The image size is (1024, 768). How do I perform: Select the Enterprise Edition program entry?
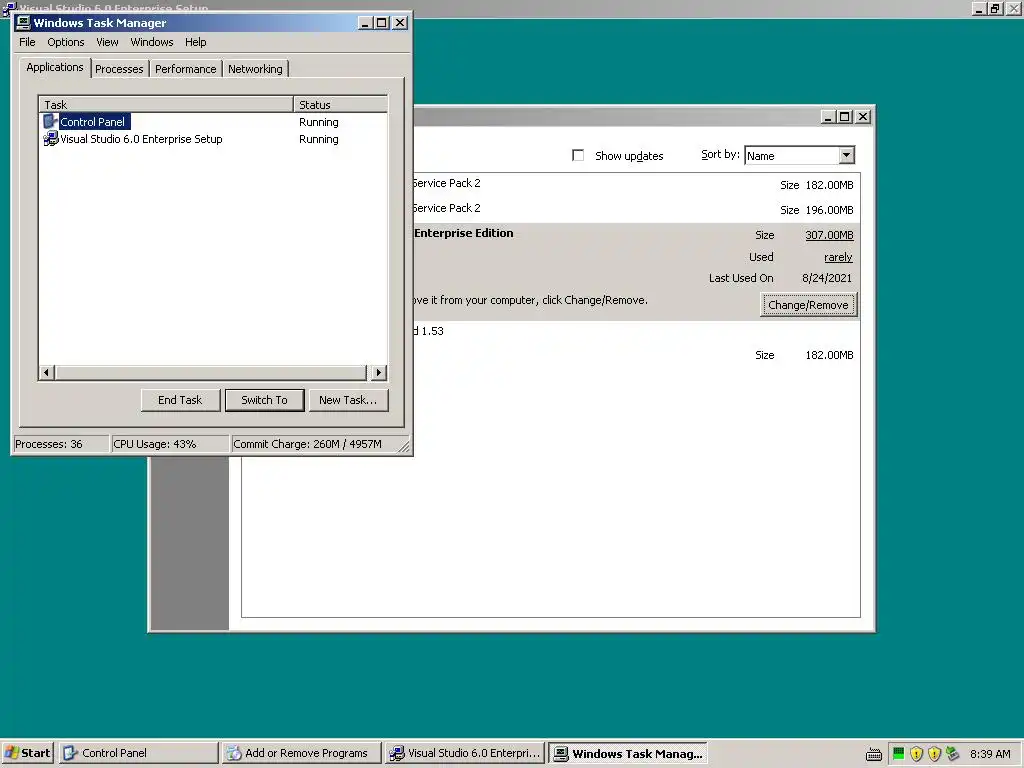[x=636, y=272]
